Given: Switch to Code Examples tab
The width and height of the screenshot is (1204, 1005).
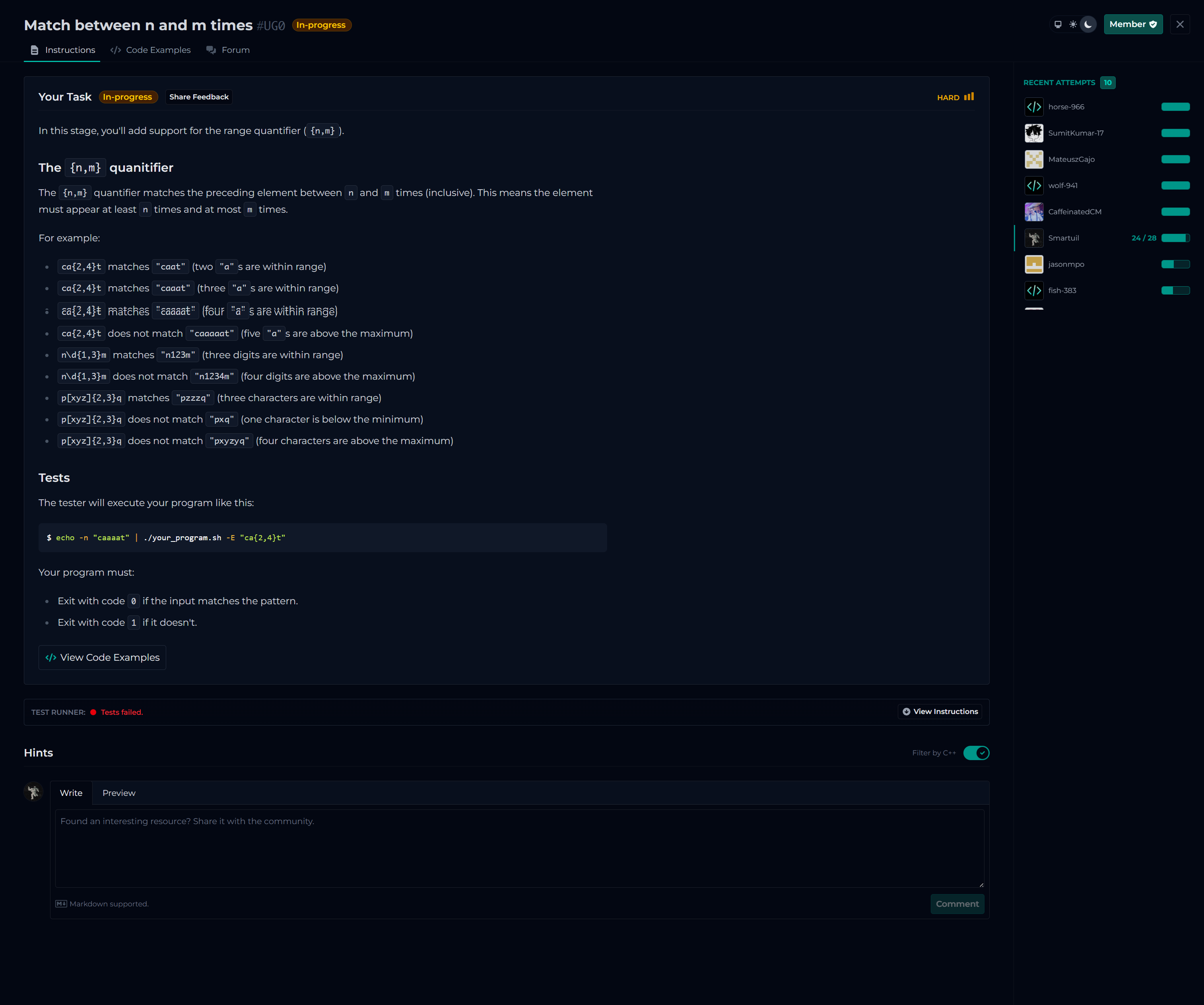Looking at the screenshot, I should 151,50.
